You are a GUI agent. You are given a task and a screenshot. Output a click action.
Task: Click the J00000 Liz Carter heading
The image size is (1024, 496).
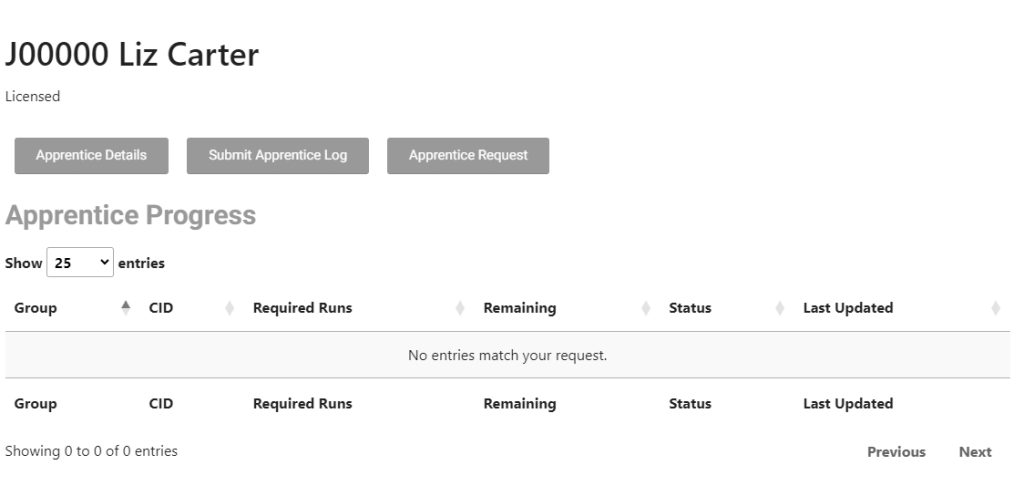pos(132,55)
